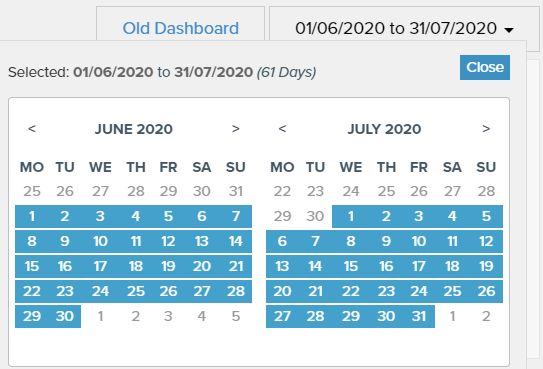This screenshot has height=369, width=543.
Task: Select greyed August 2 in July calendar
Action: click(486, 316)
